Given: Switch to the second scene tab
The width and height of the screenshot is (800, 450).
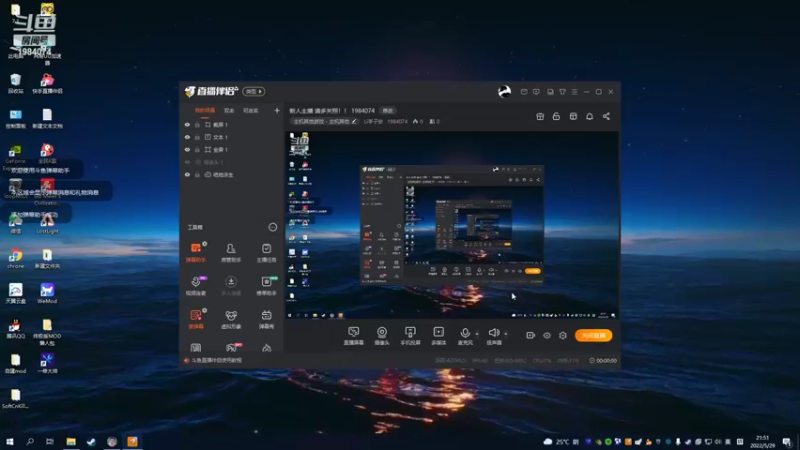Looking at the screenshot, I should pos(229,110).
